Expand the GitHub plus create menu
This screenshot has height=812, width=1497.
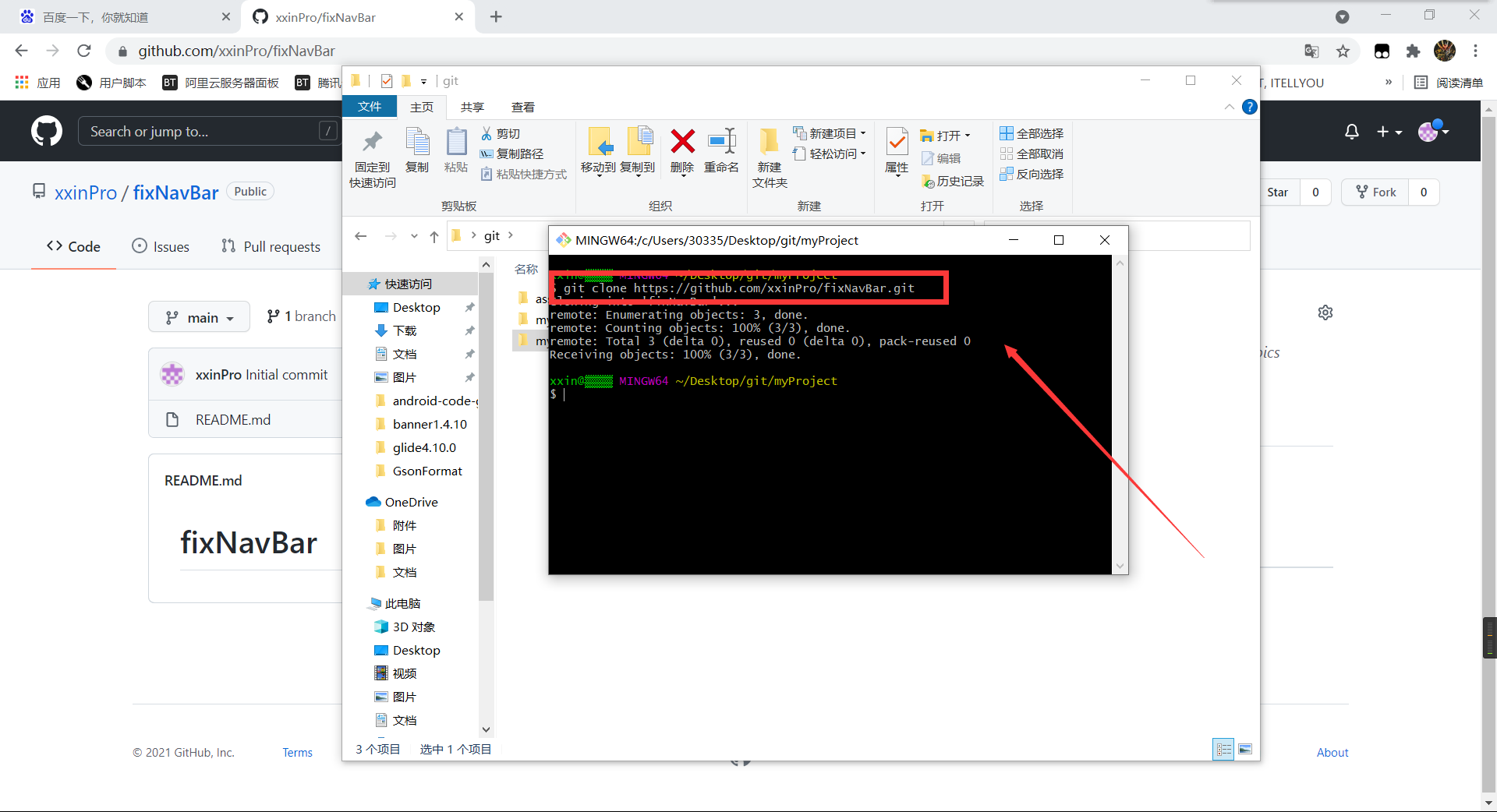1389,132
